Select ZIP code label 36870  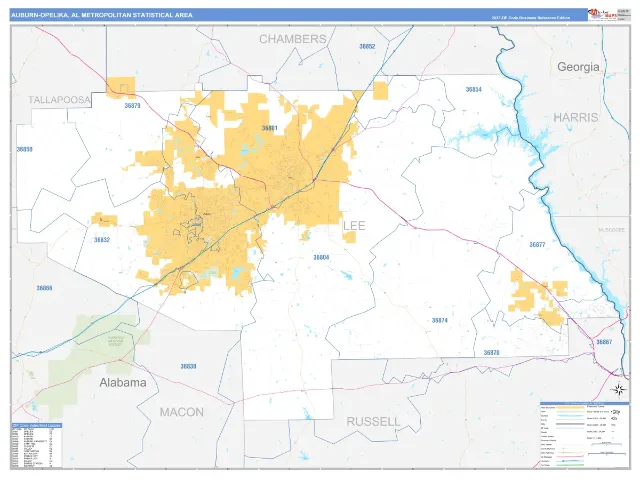pyautogui.click(x=491, y=353)
